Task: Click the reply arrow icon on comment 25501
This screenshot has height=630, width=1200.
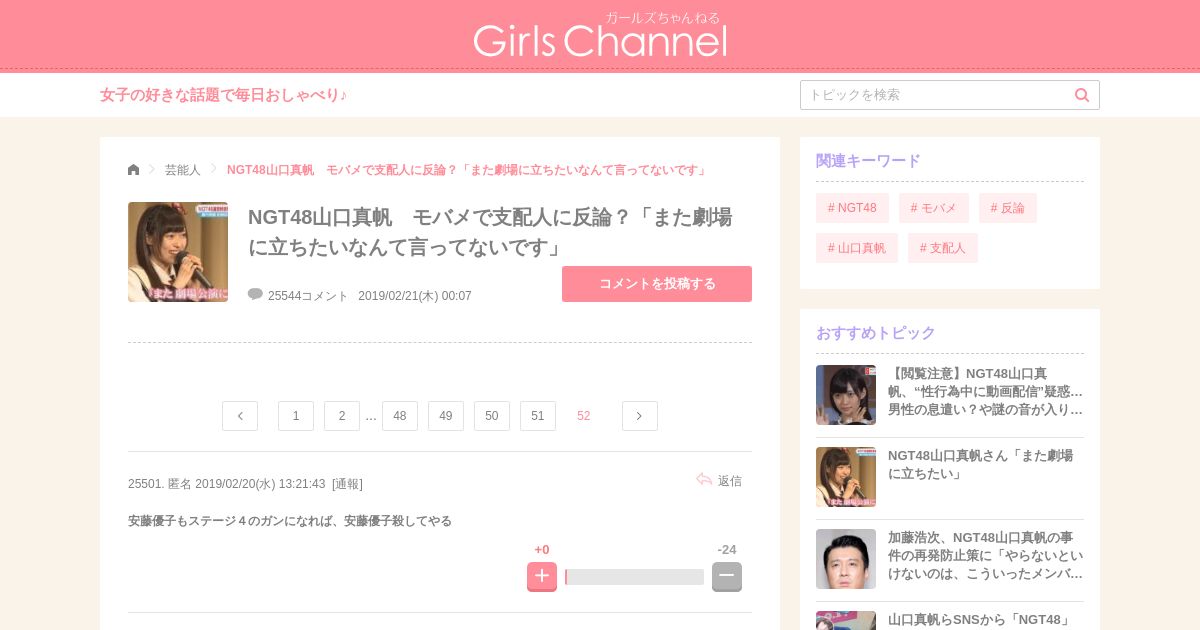Action: 704,480
